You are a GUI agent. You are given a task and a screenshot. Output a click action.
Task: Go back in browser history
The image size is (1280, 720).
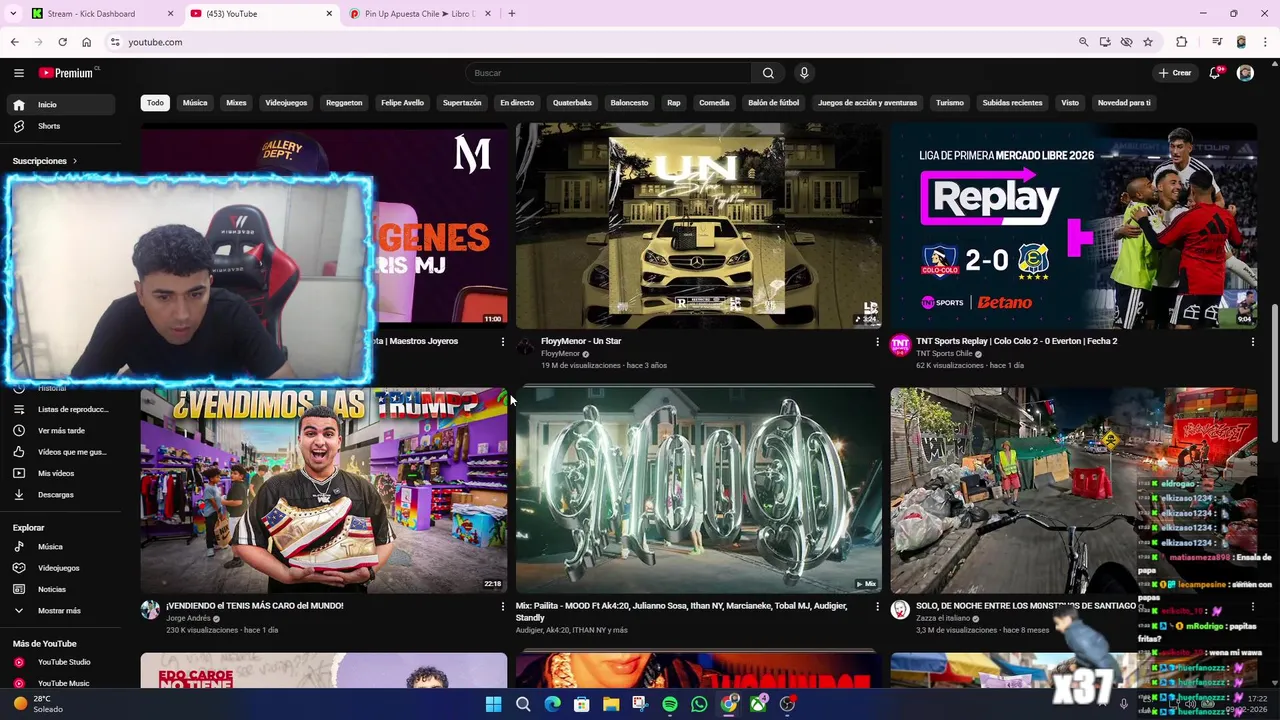14,42
